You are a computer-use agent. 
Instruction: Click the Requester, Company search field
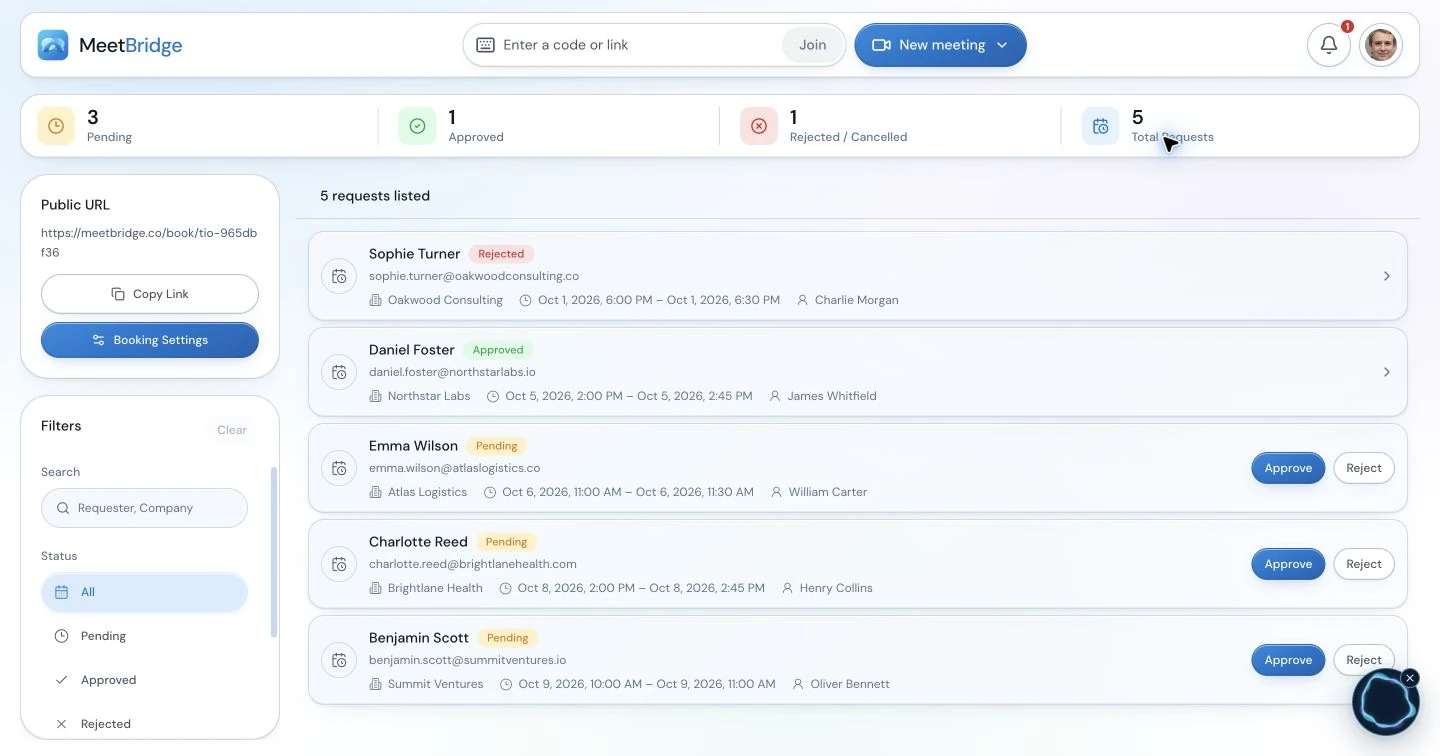144,508
